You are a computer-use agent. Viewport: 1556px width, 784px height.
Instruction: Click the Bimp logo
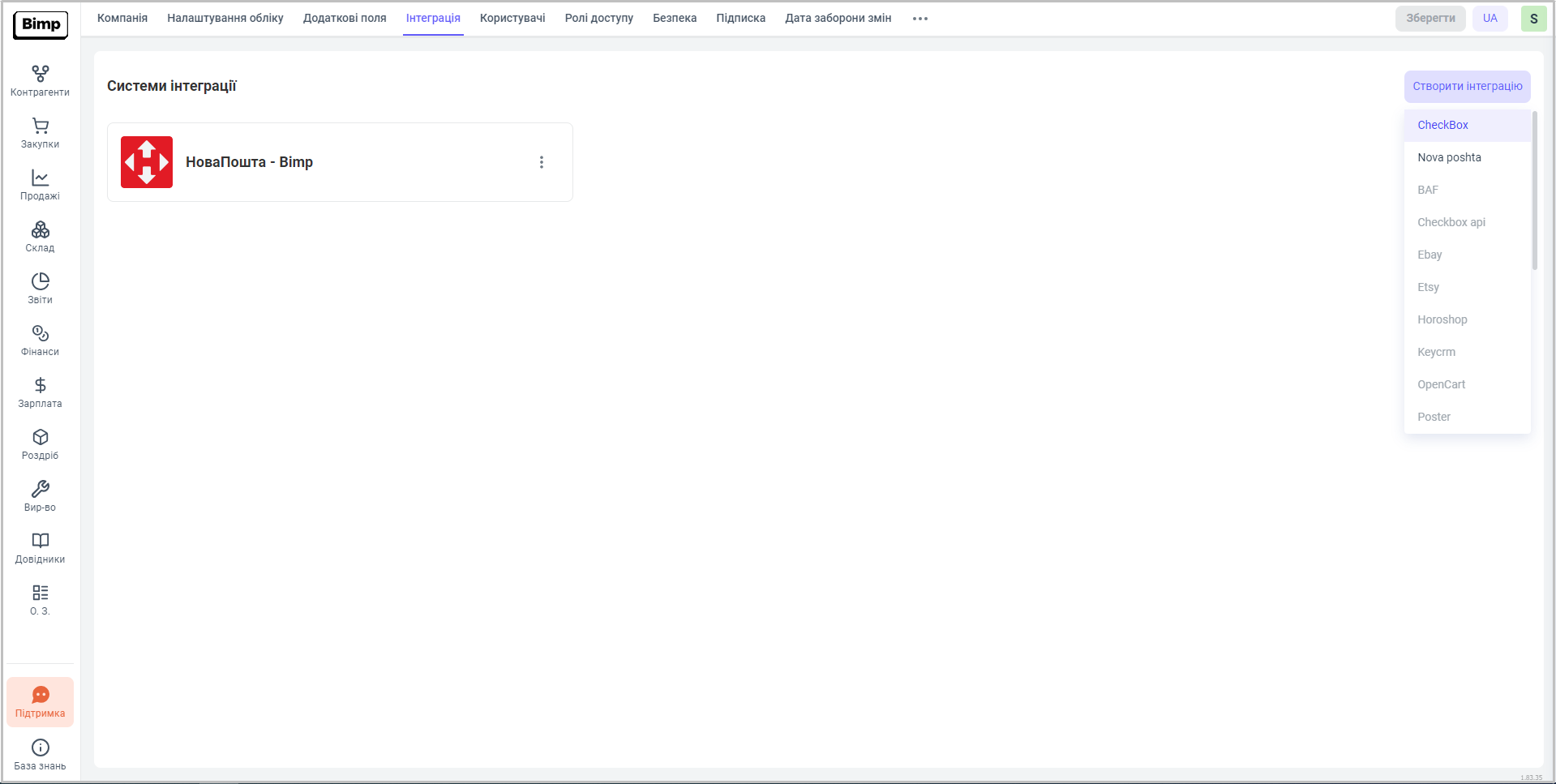point(41,24)
